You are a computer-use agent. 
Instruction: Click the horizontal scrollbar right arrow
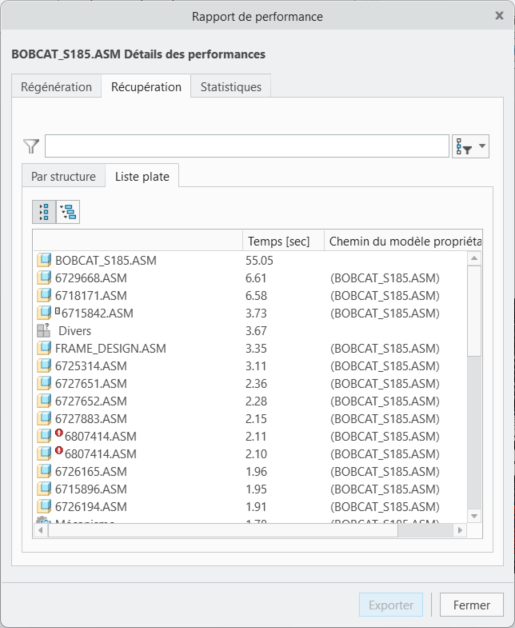coord(460,530)
